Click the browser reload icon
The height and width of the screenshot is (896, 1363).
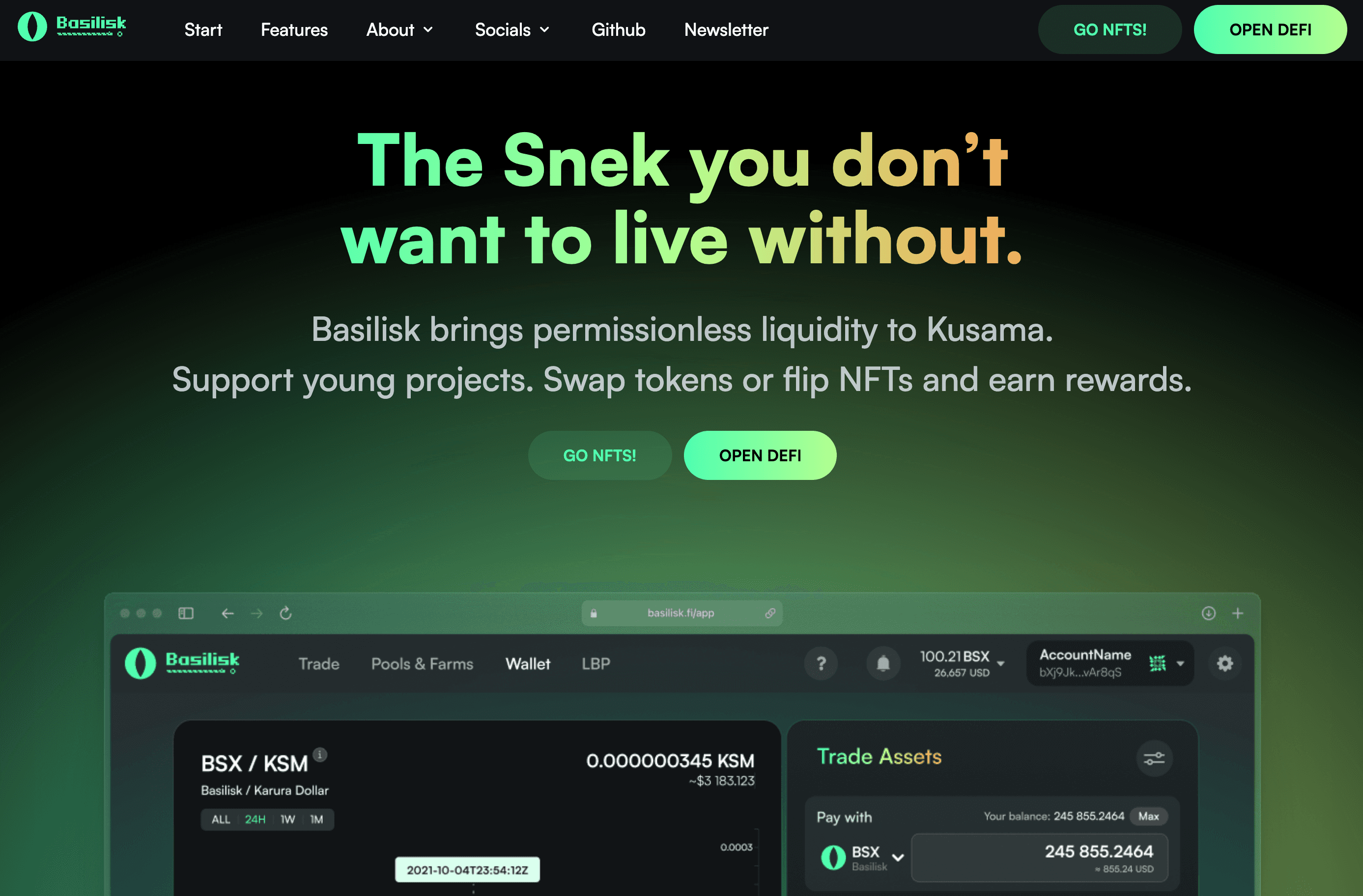click(286, 613)
